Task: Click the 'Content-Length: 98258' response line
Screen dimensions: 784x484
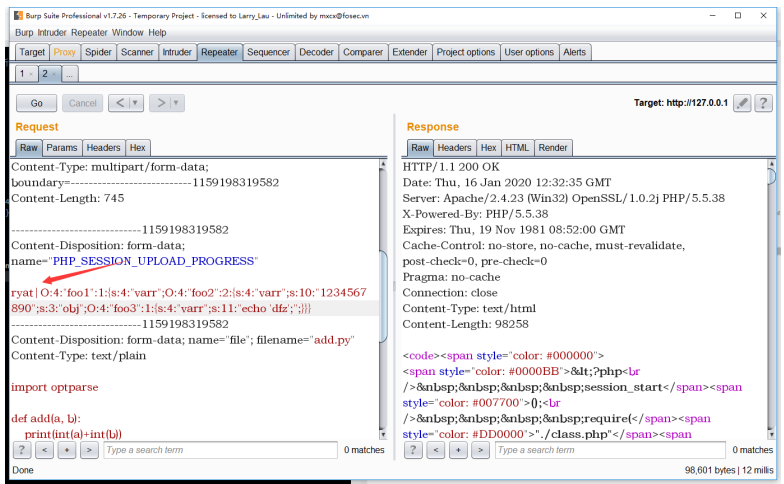Action: click(x=466, y=324)
